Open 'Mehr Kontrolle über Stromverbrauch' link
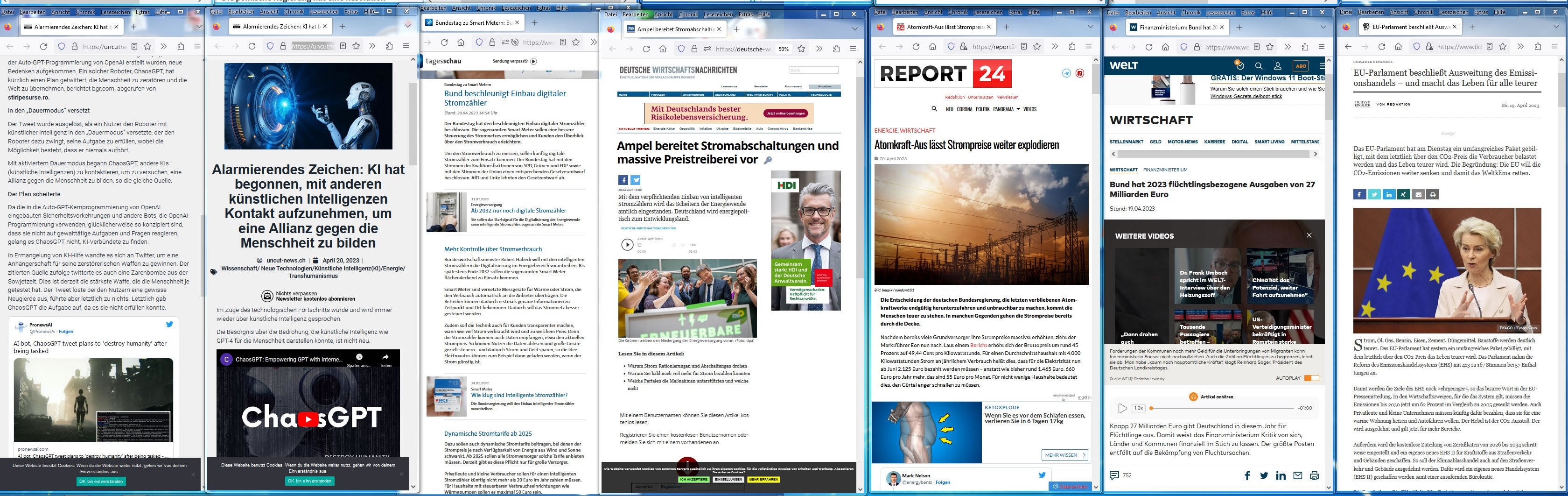 click(x=492, y=249)
